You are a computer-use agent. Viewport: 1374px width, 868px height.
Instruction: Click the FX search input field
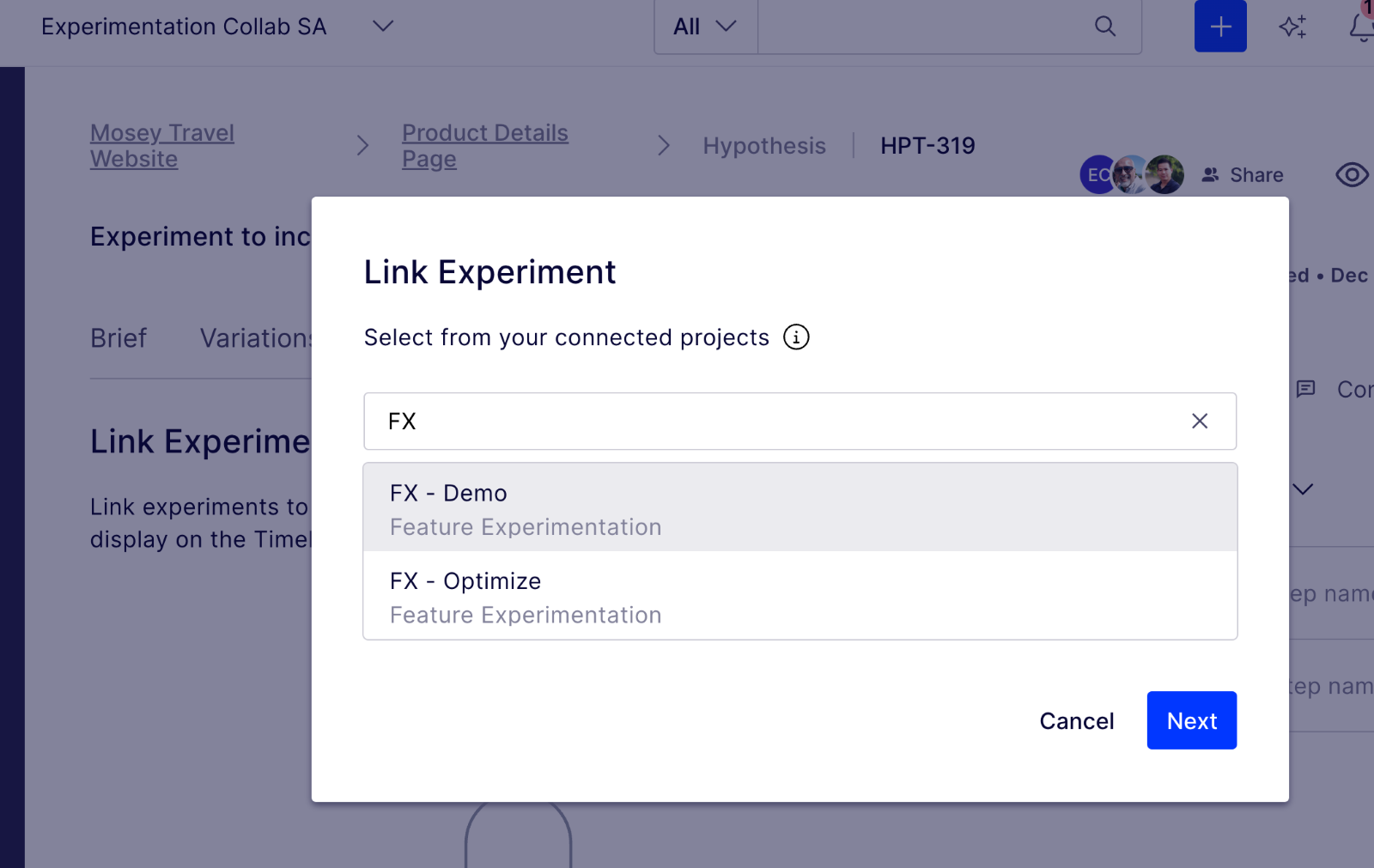[773, 421]
